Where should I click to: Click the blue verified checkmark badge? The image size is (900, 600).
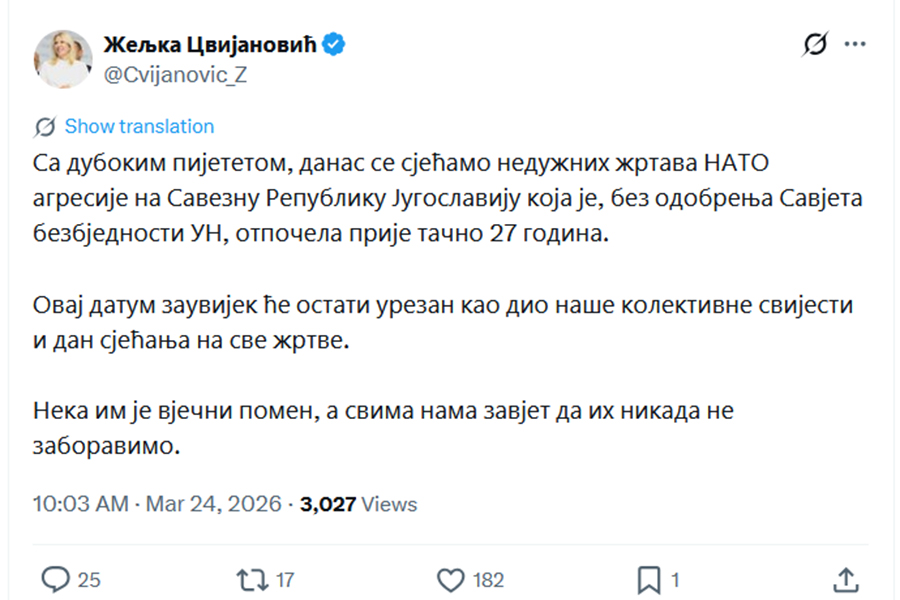335,43
